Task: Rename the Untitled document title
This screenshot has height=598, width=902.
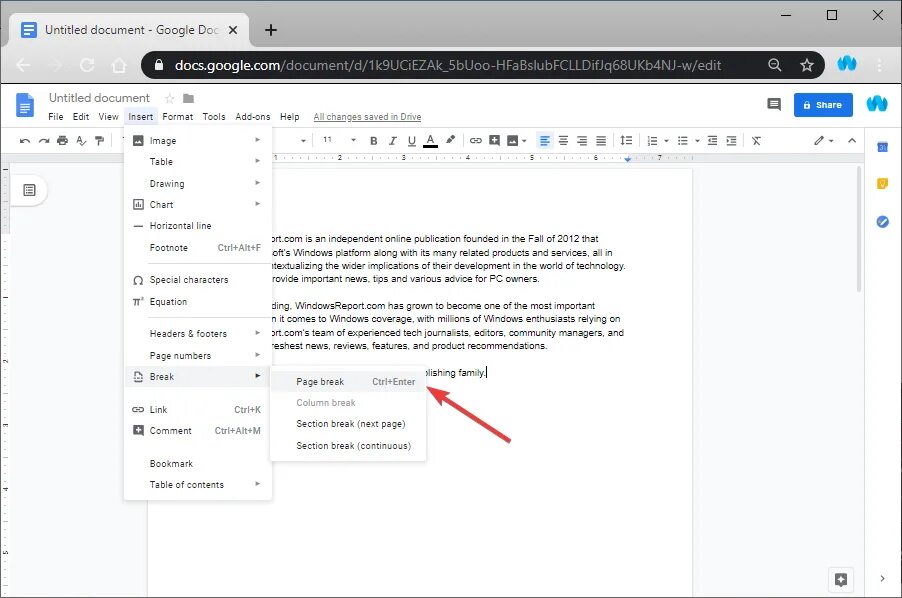Action: 99,98
